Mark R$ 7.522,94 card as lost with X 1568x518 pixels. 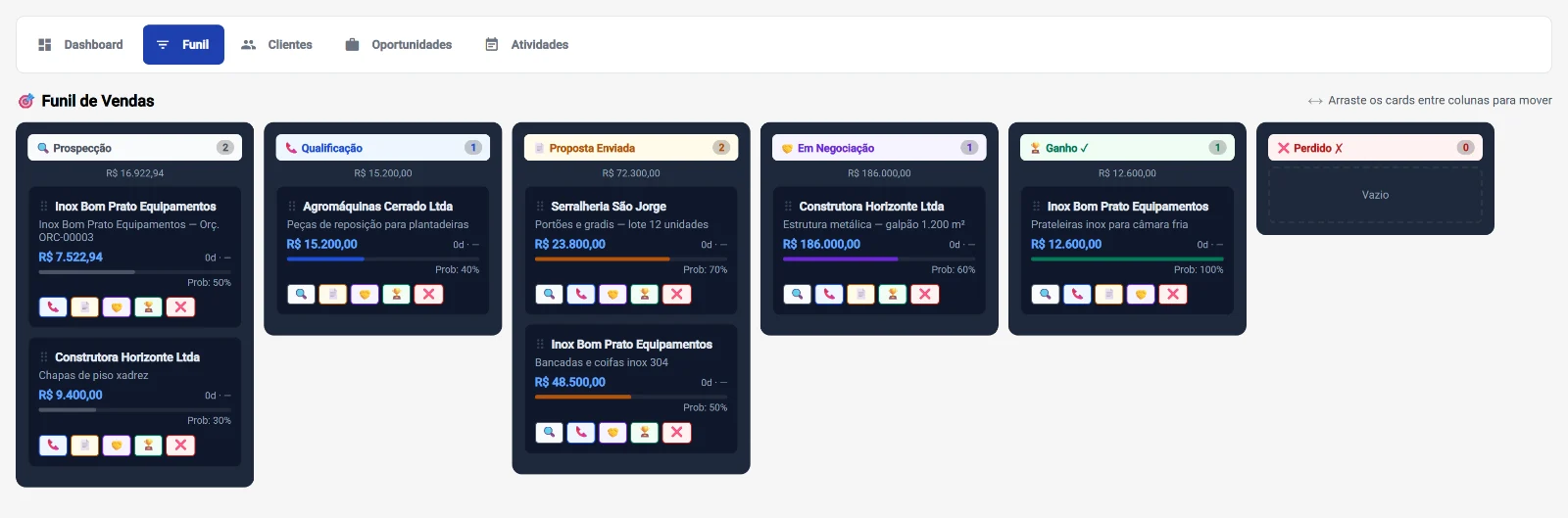point(180,307)
